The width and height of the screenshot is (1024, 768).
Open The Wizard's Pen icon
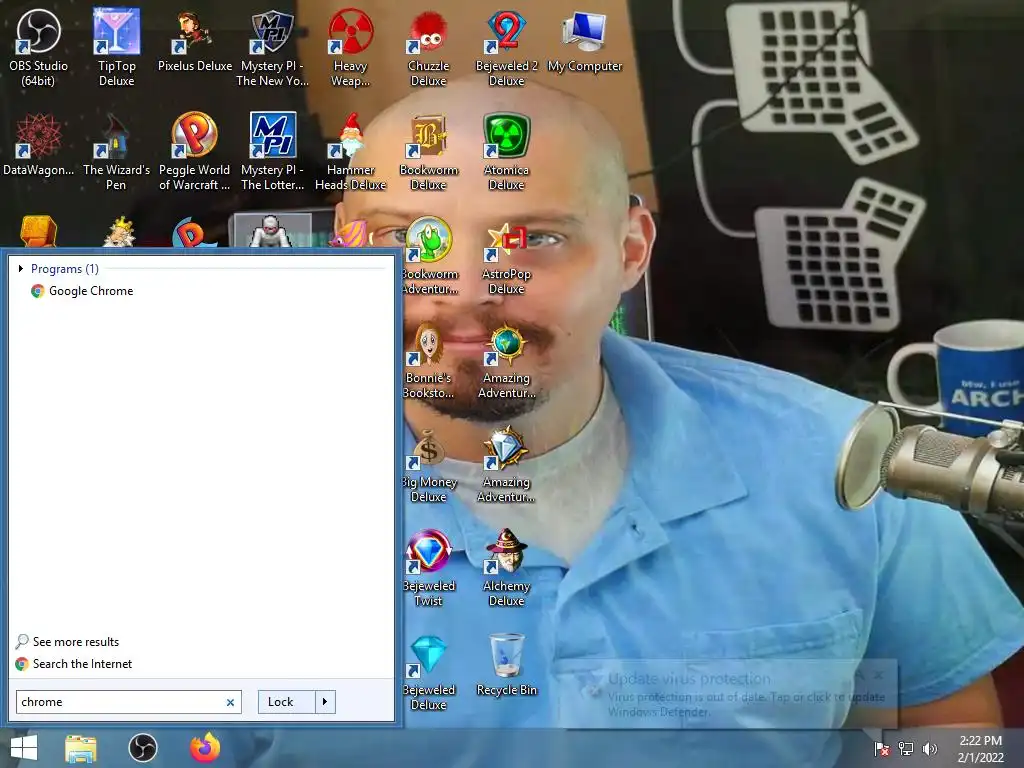point(116,152)
